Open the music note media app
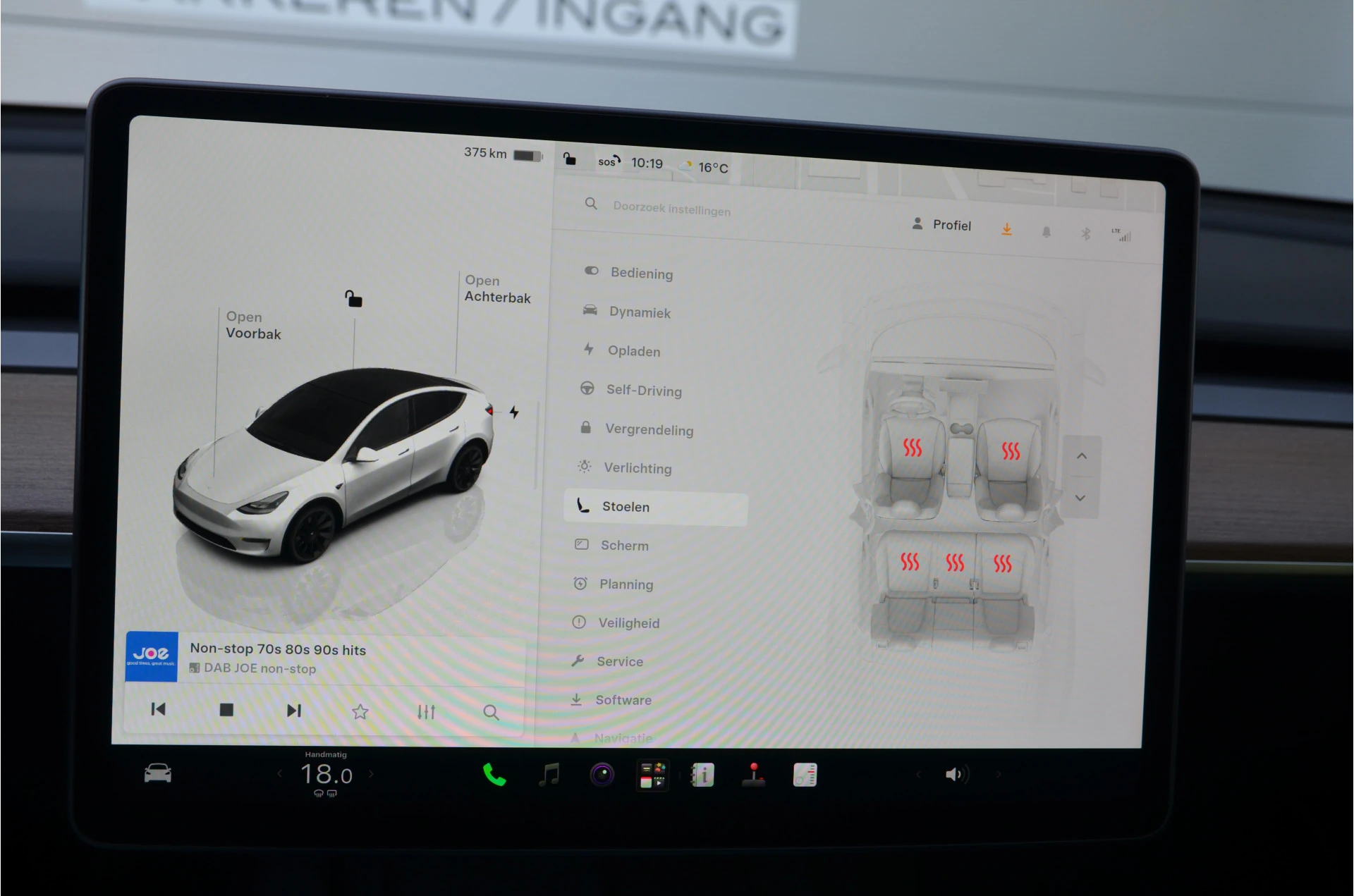Image resolution: width=1354 pixels, height=896 pixels. [x=549, y=775]
